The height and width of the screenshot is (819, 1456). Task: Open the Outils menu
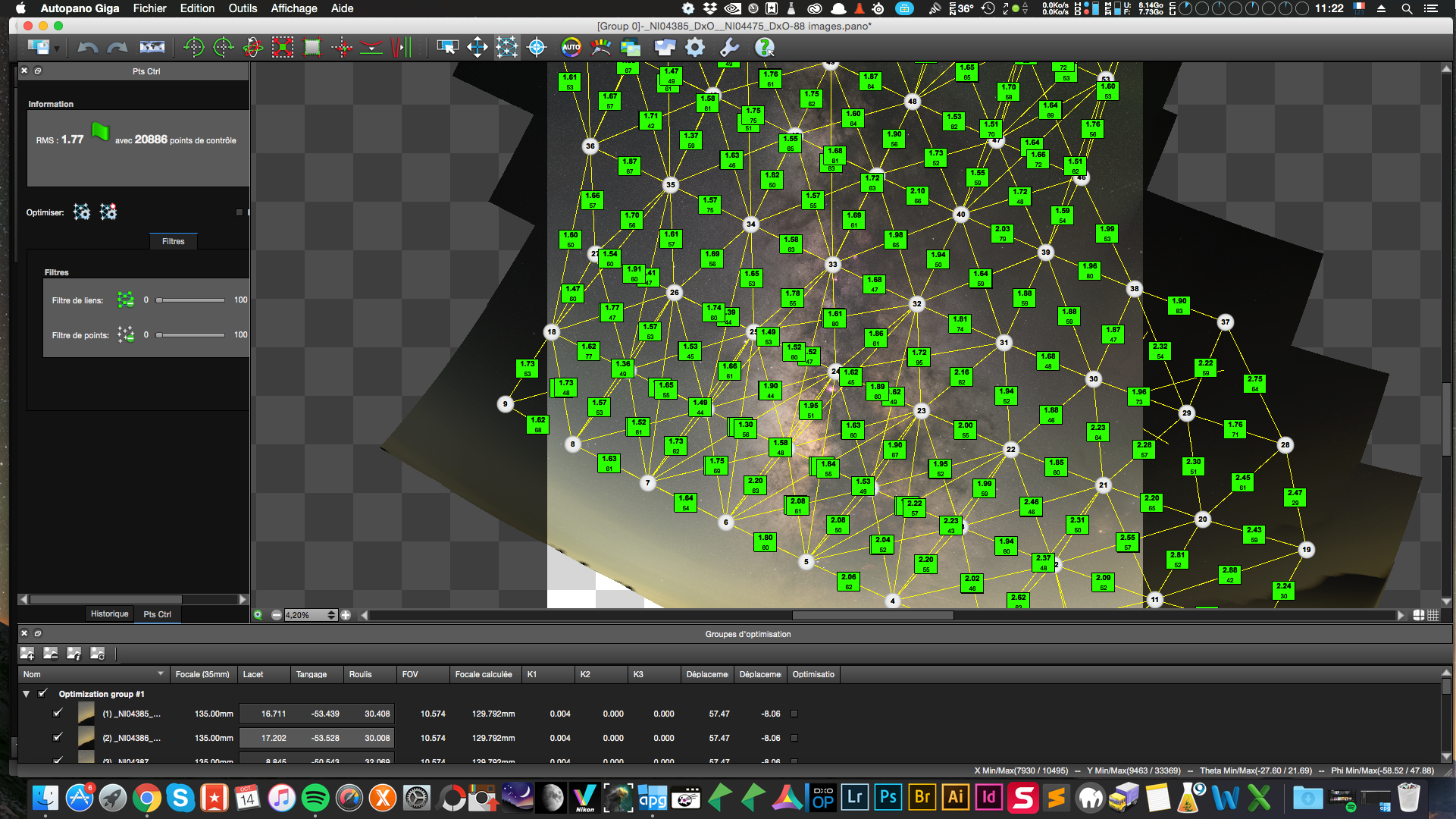click(x=243, y=8)
